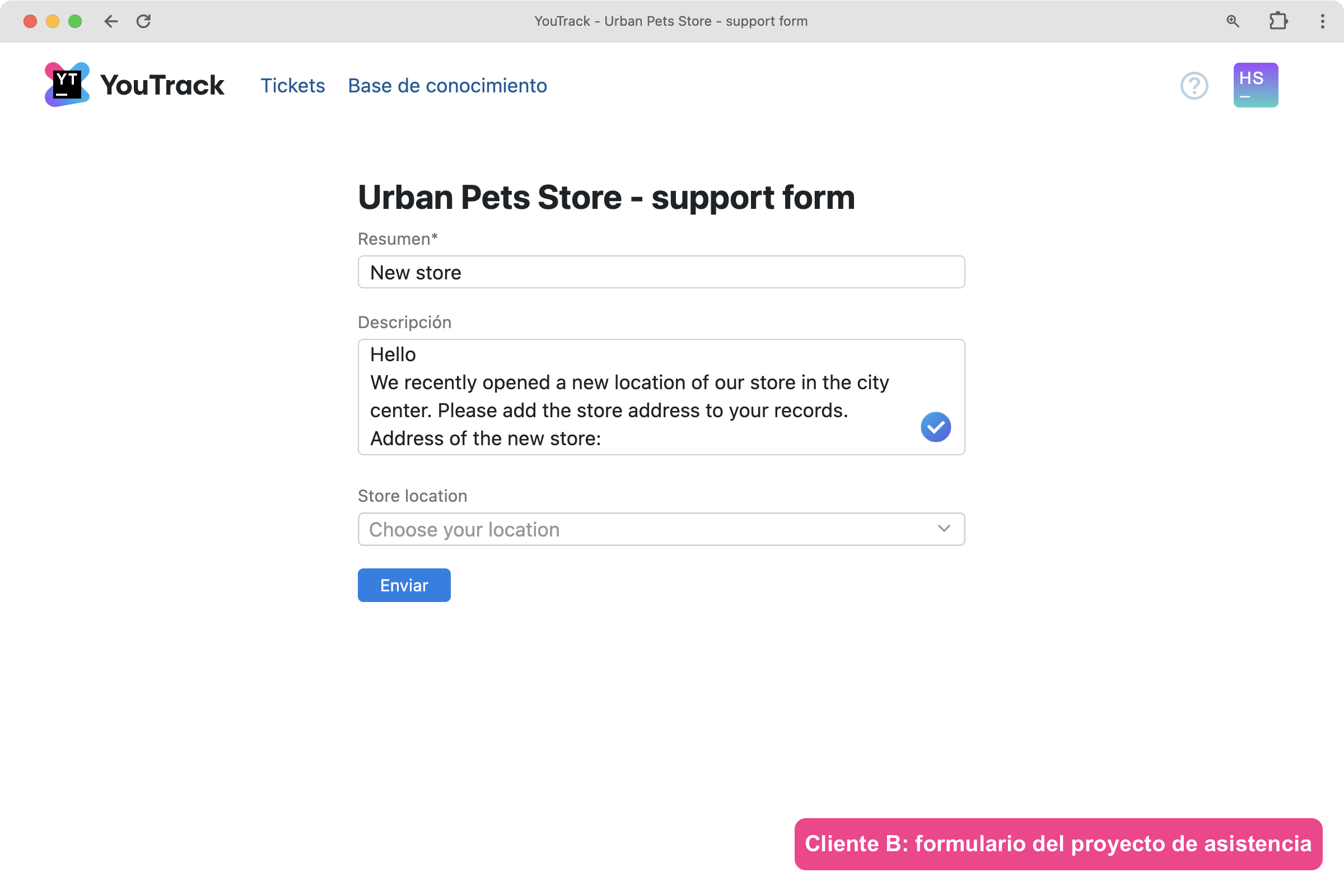1344x896 pixels.
Task: Click the YouTrack logo
Action: 67,84
